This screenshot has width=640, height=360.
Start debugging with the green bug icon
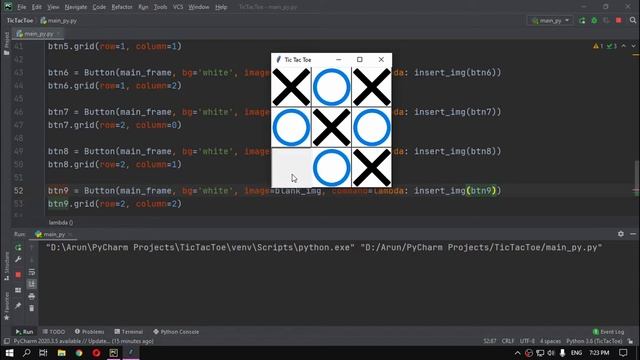[x=594, y=20]
